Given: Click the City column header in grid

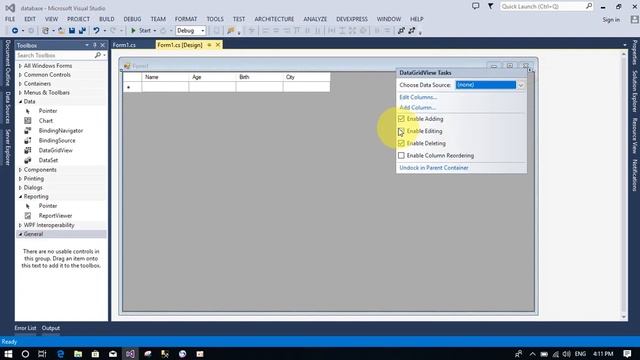Looking at the screenshot, I should click(306, 77).
